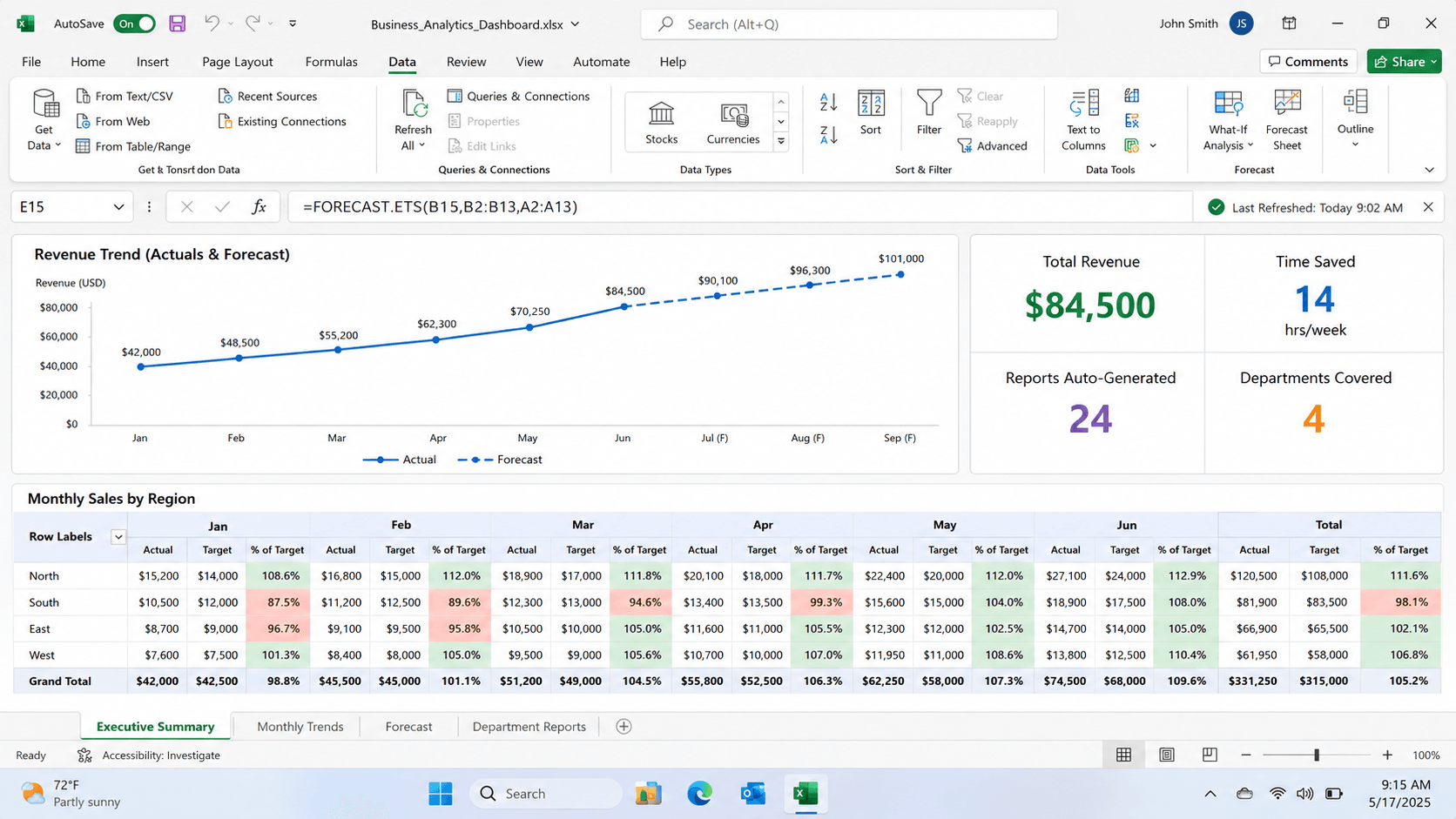Image resolution: width=1456 pixels, height=819 pixels.
Task: Expand the Name Box dropdown
Action: pyautogui.click(x=118, y=207)
